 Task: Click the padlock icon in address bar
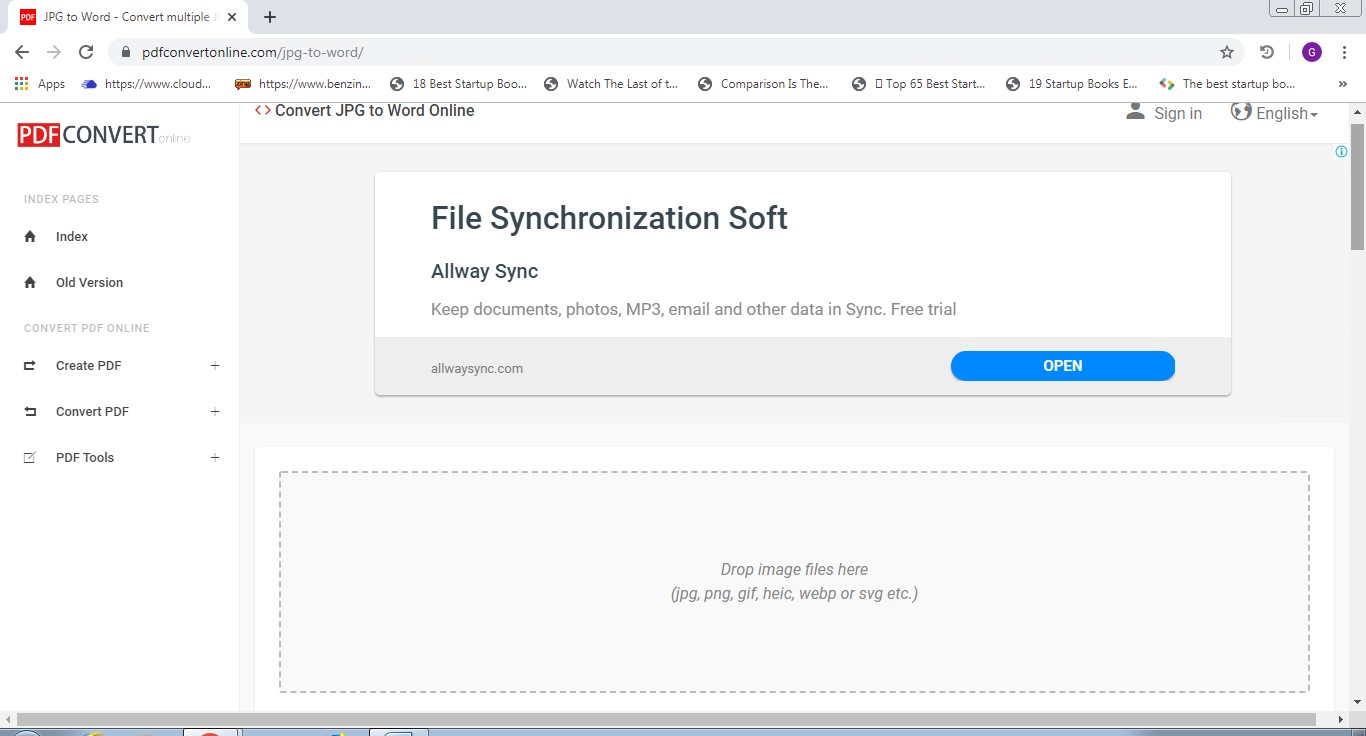(x=126, y=52)
